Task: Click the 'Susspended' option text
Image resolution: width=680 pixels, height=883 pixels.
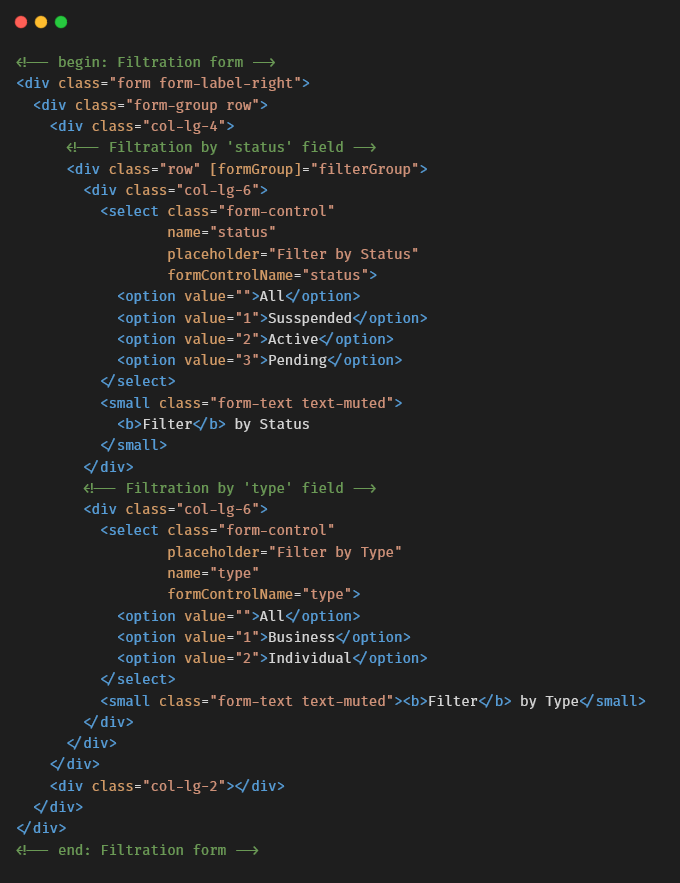Action: tap(310, 318)
